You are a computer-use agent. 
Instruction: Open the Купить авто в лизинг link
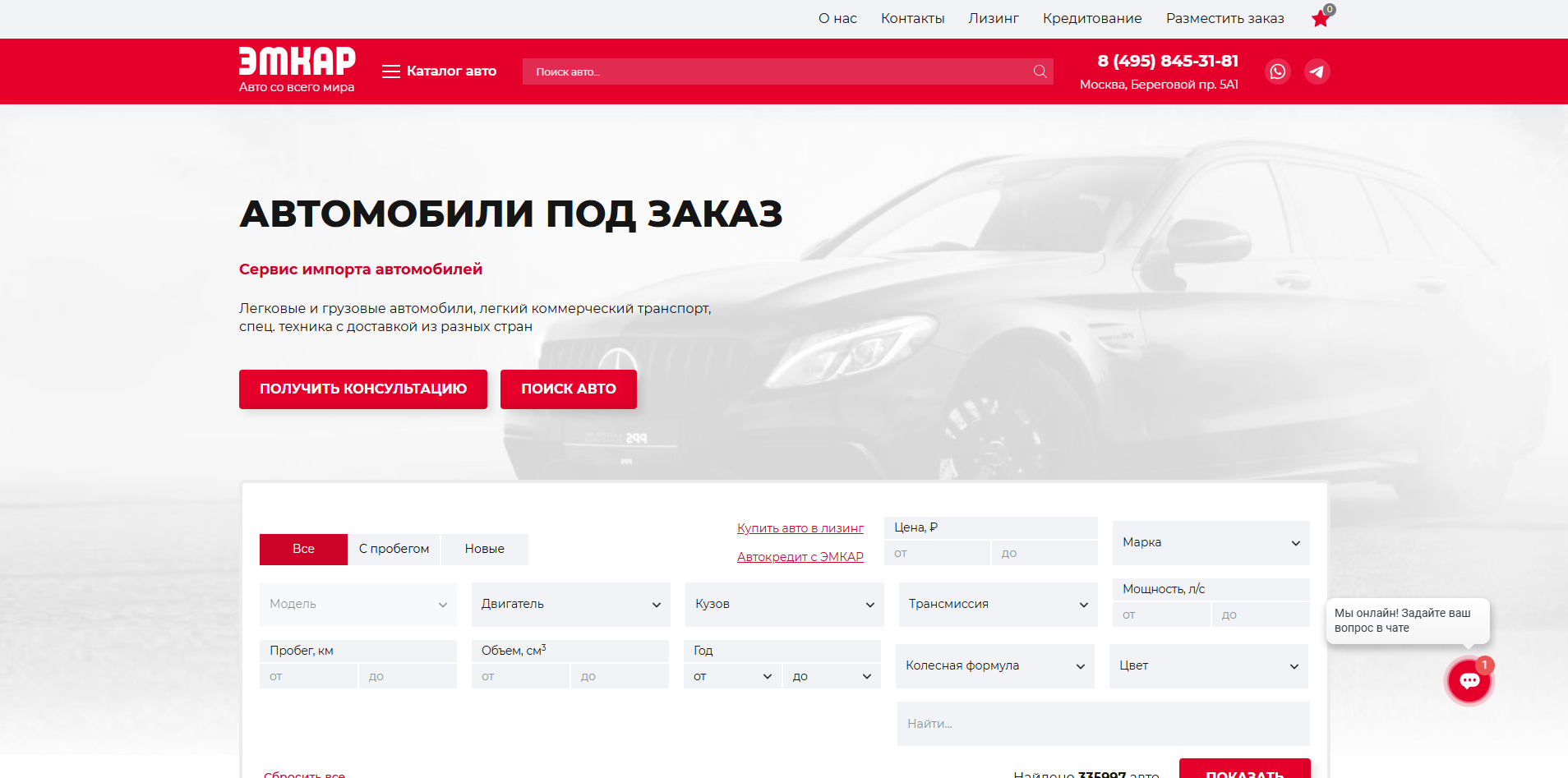point(800,527)
